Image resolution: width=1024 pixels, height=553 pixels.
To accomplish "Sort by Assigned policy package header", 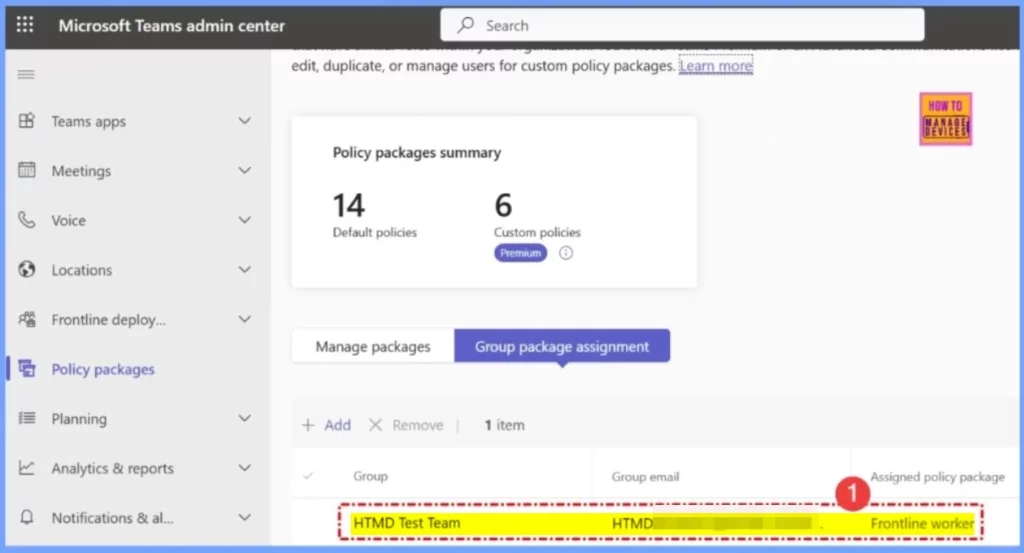I will [937, 477].
